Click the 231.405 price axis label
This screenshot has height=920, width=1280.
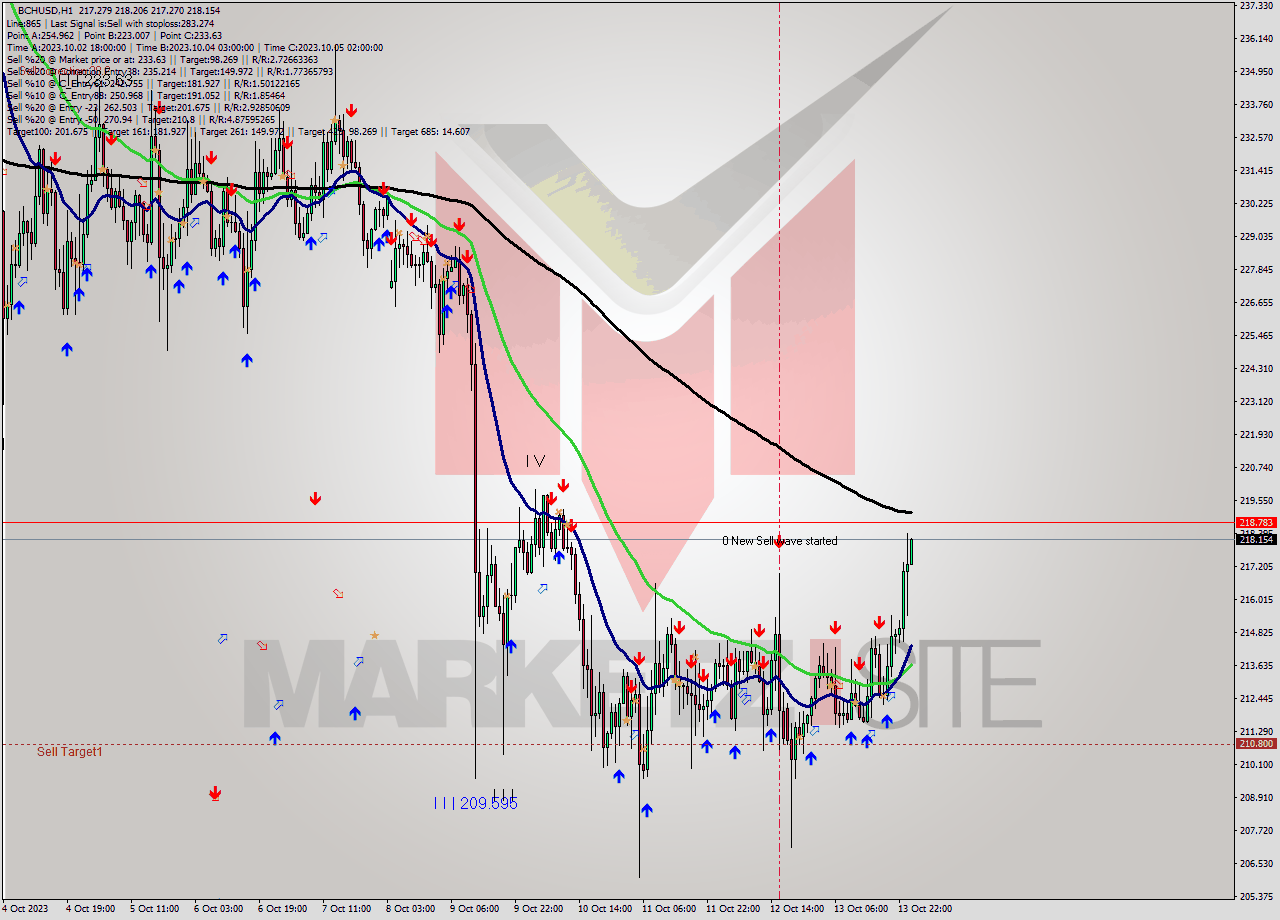pos(1256,171)
